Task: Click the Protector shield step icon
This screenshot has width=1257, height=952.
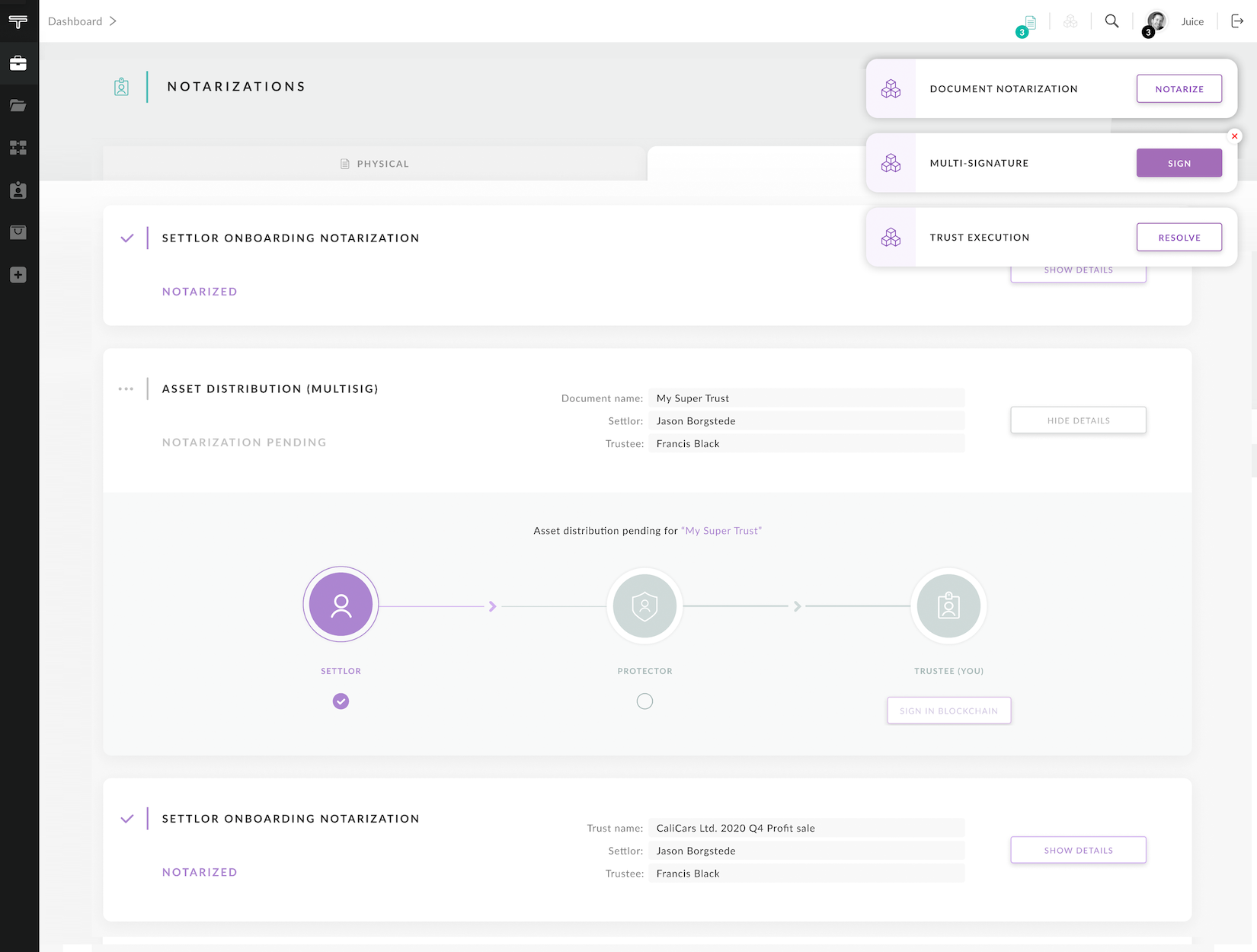Action: pyautogui.click(x=644, y=606)
